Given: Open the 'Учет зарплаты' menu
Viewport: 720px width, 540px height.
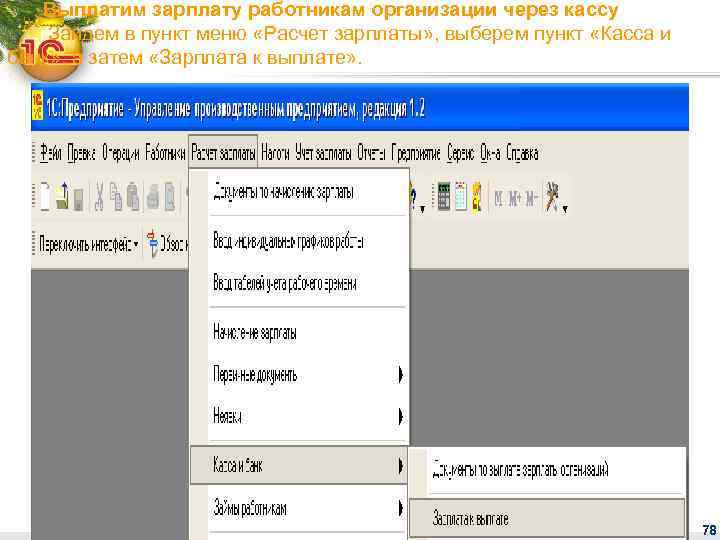Looking at the screenshot, I should (x=323, y=153).
